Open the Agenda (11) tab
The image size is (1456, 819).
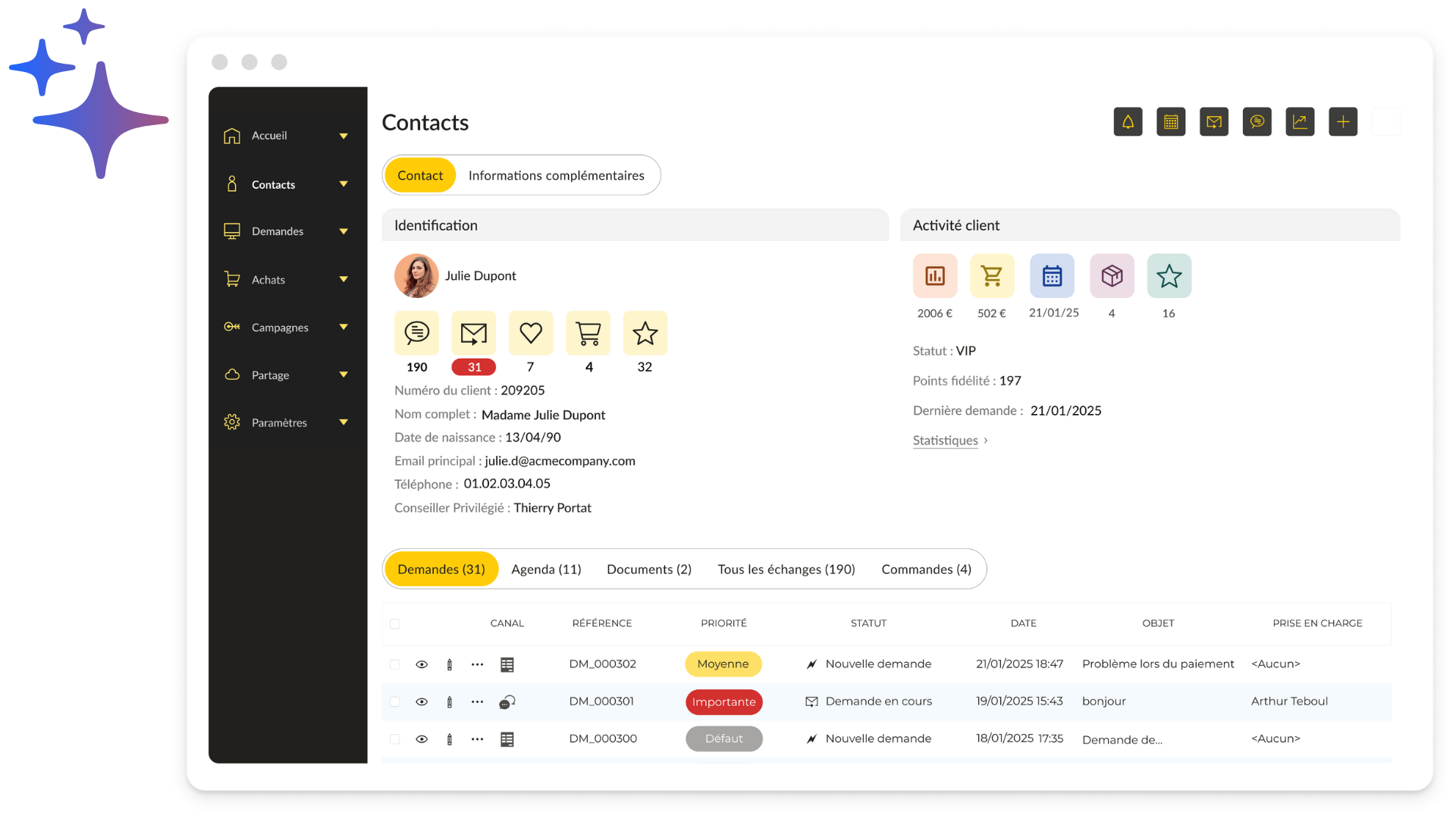point(546,570)
